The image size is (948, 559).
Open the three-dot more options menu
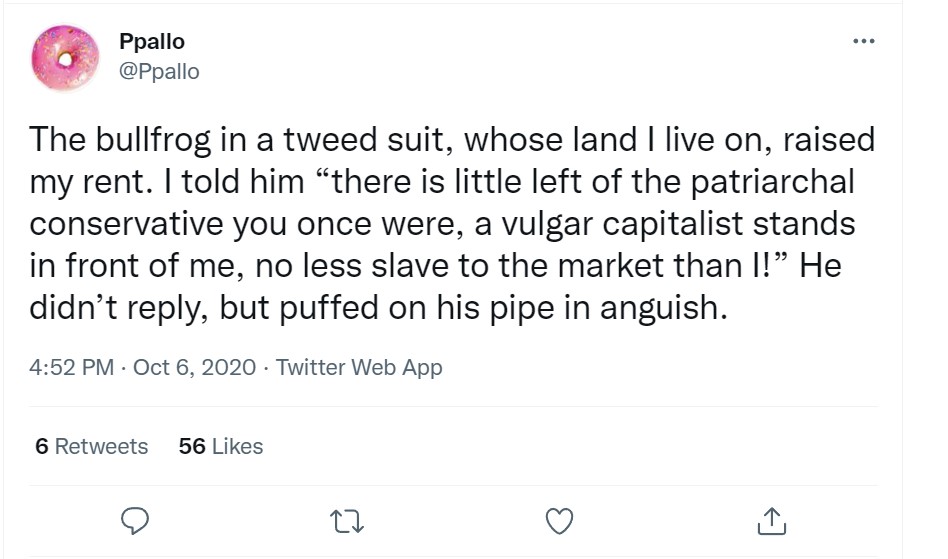(863, 41)
